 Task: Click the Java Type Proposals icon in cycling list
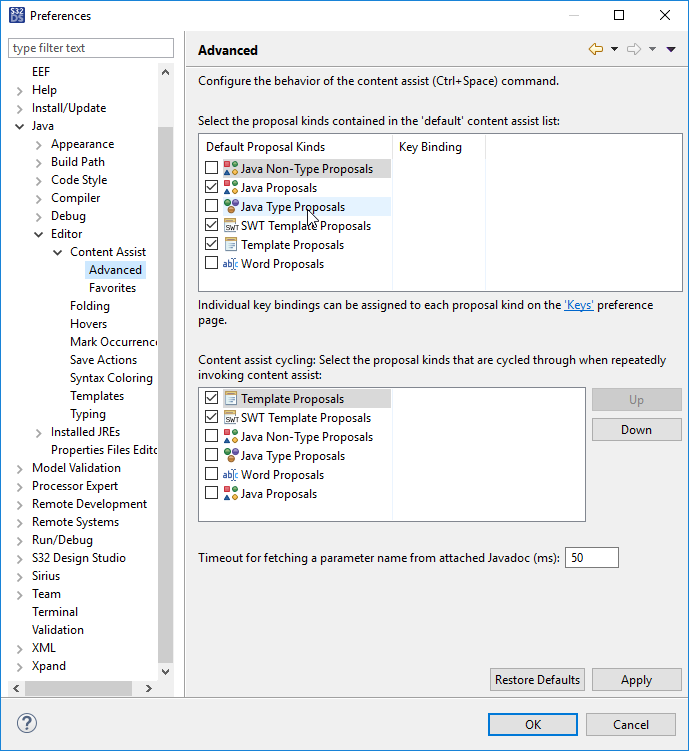tap(230, 456)
